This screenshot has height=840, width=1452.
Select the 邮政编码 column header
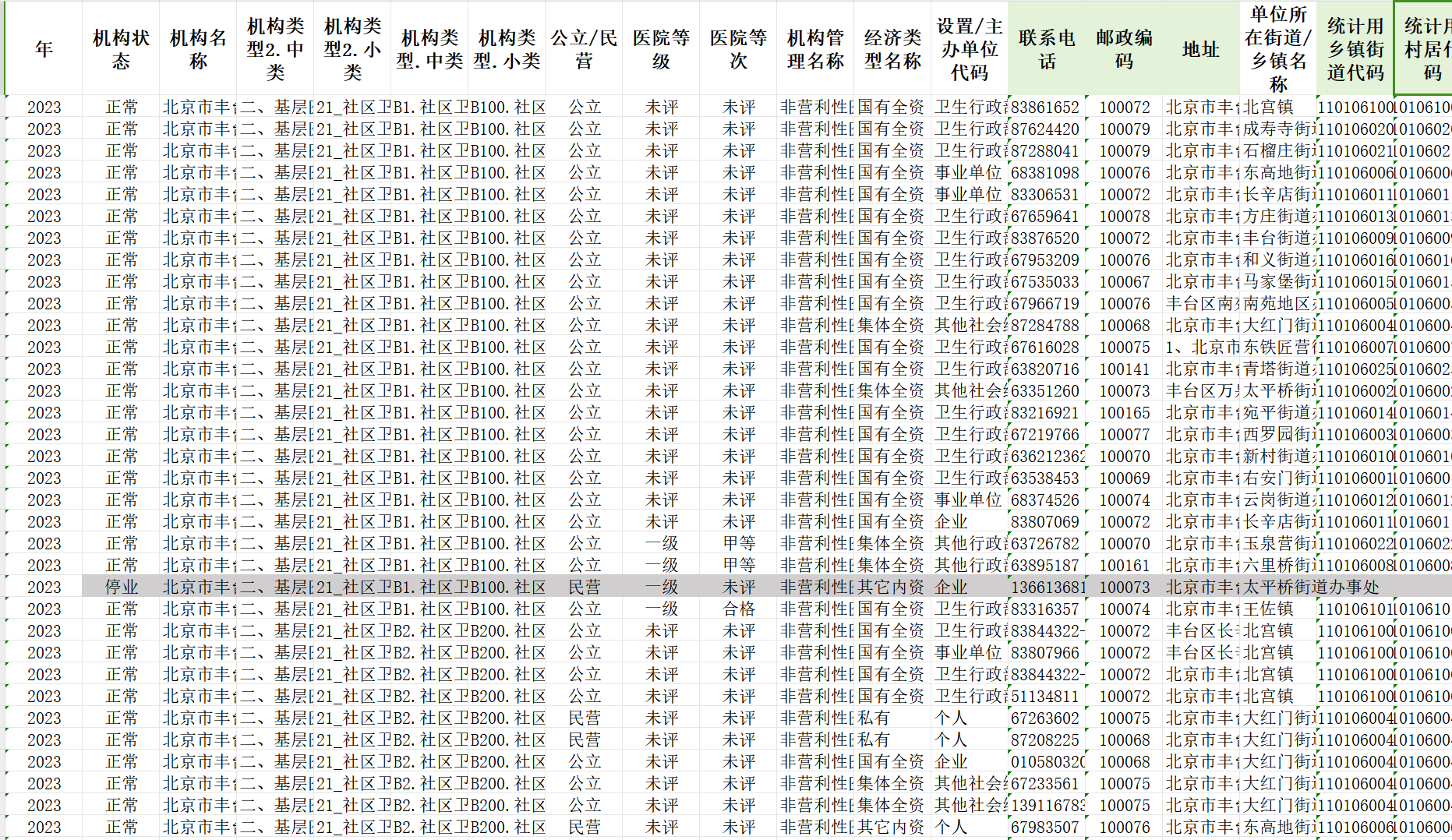[1123, 49]
